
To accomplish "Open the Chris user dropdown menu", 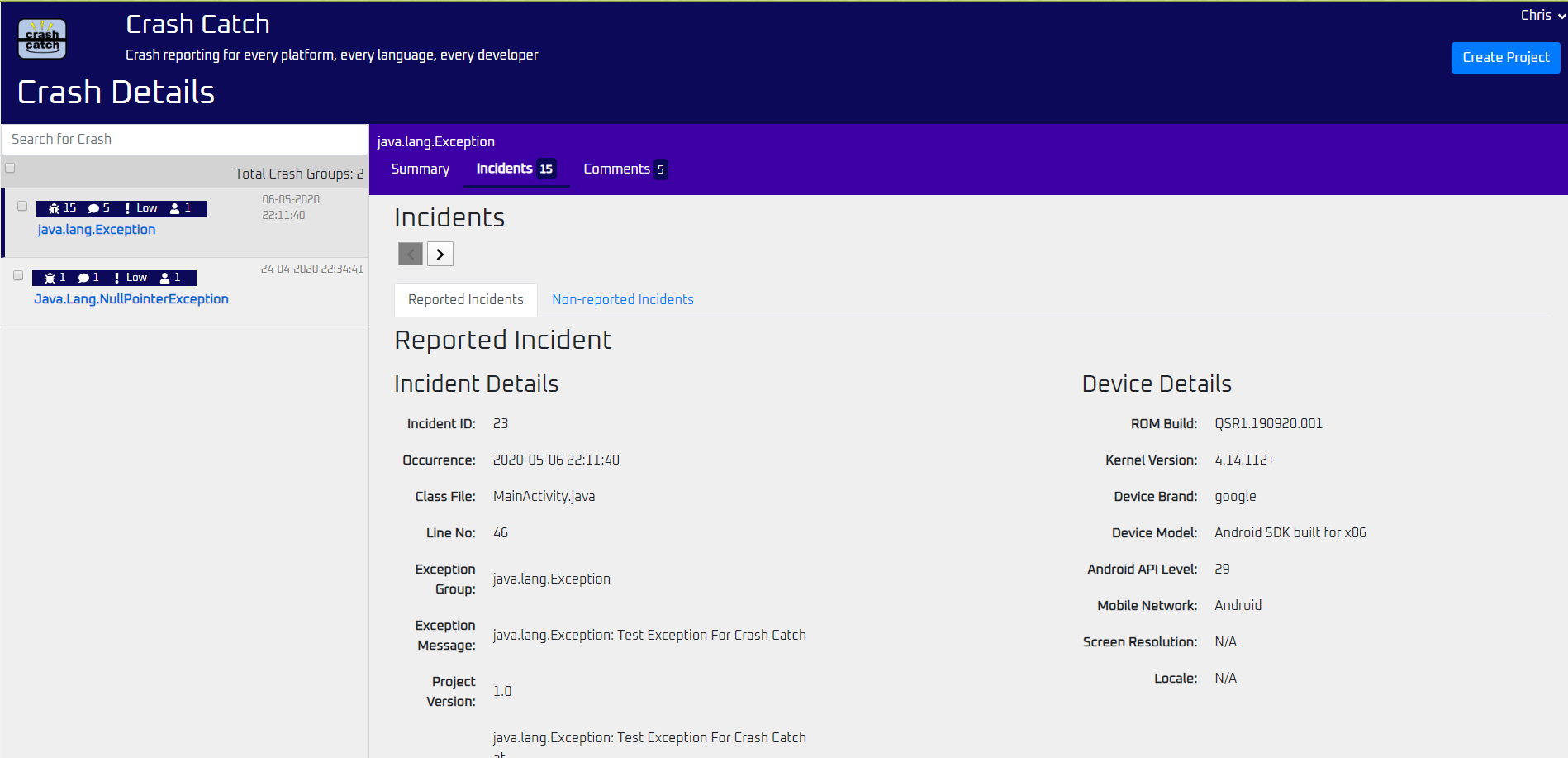I will (1542, 15).
